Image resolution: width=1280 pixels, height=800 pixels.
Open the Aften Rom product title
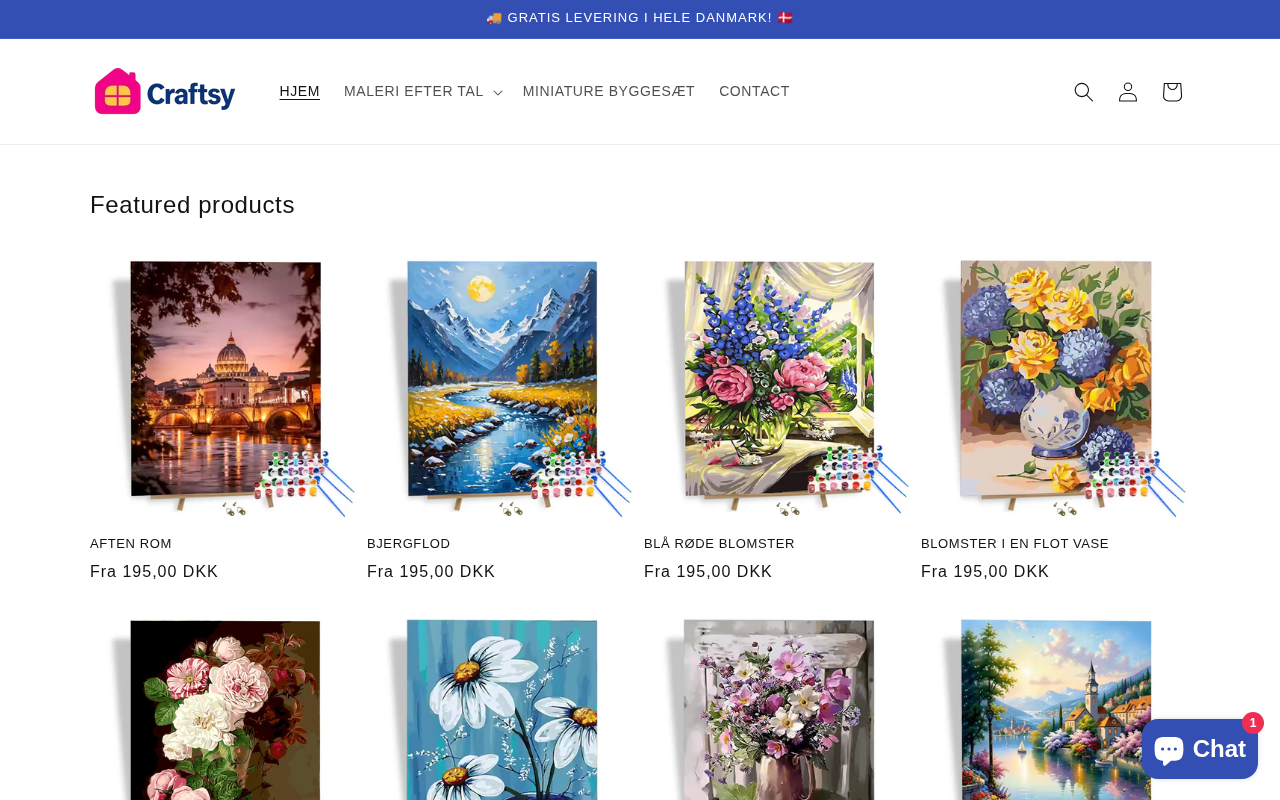(131, 544)
